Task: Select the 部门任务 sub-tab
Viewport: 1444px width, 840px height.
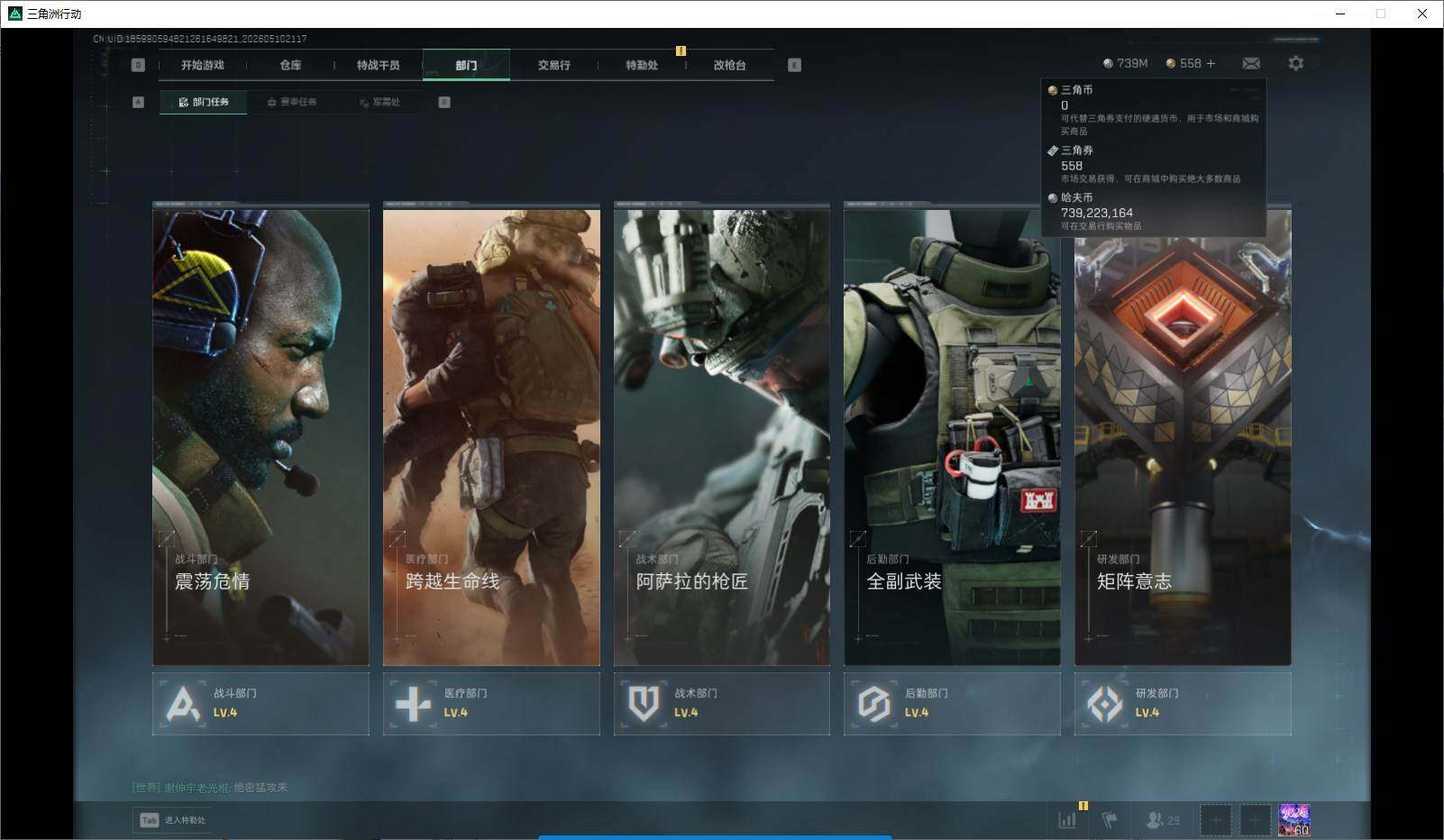Action: click(204, 102)
